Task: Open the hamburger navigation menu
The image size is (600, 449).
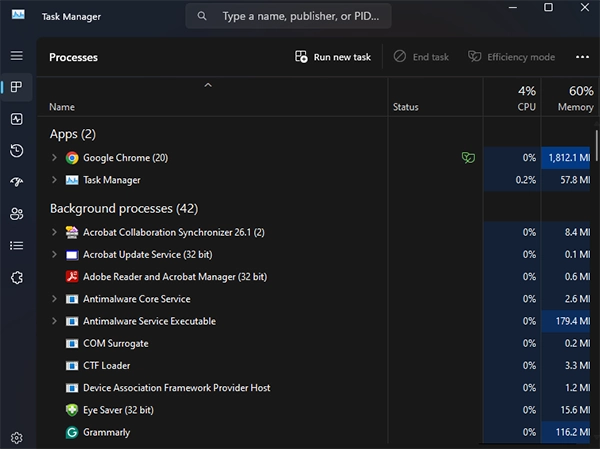Action: 16,56
